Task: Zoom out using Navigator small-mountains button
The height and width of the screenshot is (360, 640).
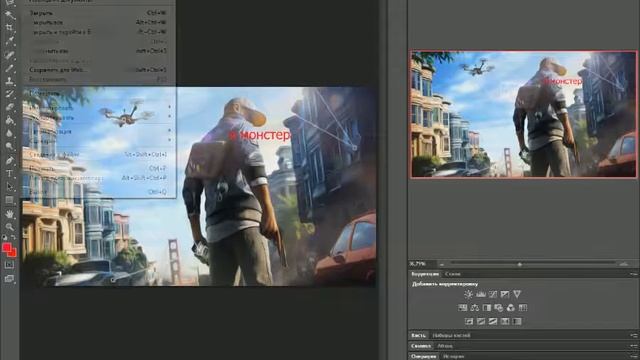Action: tap(442, 264)
